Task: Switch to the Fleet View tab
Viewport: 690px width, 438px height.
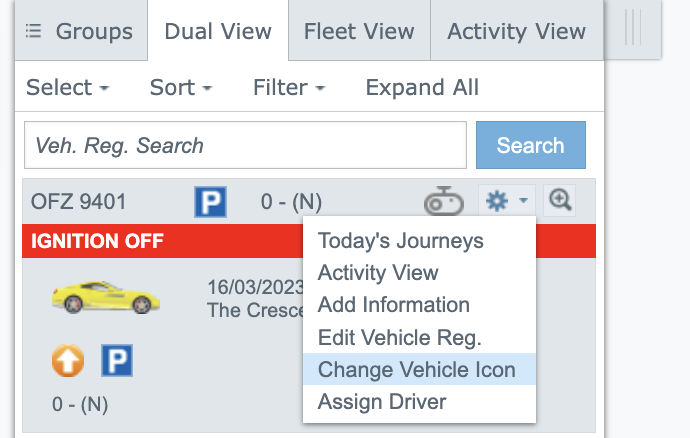Action: (x=359, y=31)
